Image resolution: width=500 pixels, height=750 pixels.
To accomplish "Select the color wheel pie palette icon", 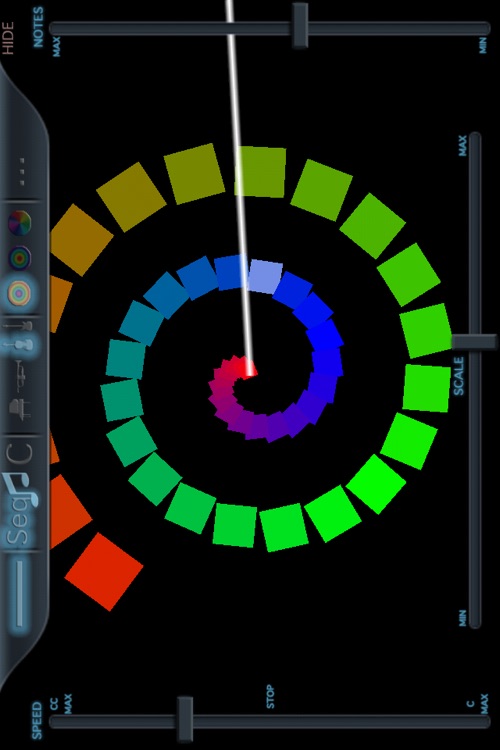I will pyautogui.click(x=20, y=223).
